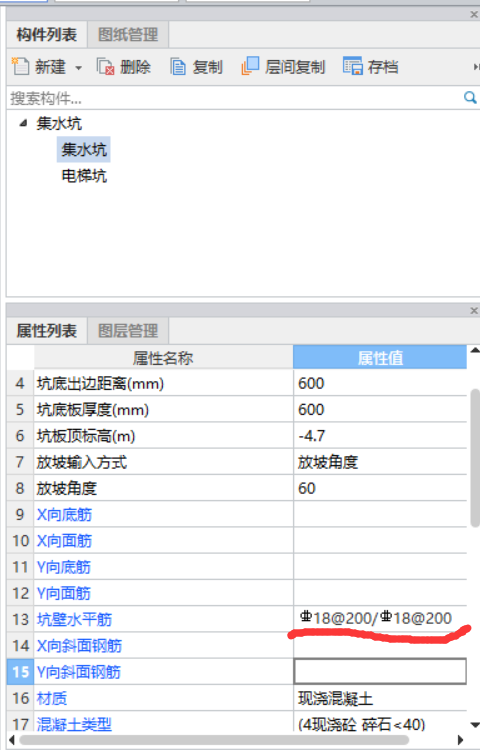Open the Y向底筋 property link
This screenshot has height=750, width=480.
tap(64, 567)
